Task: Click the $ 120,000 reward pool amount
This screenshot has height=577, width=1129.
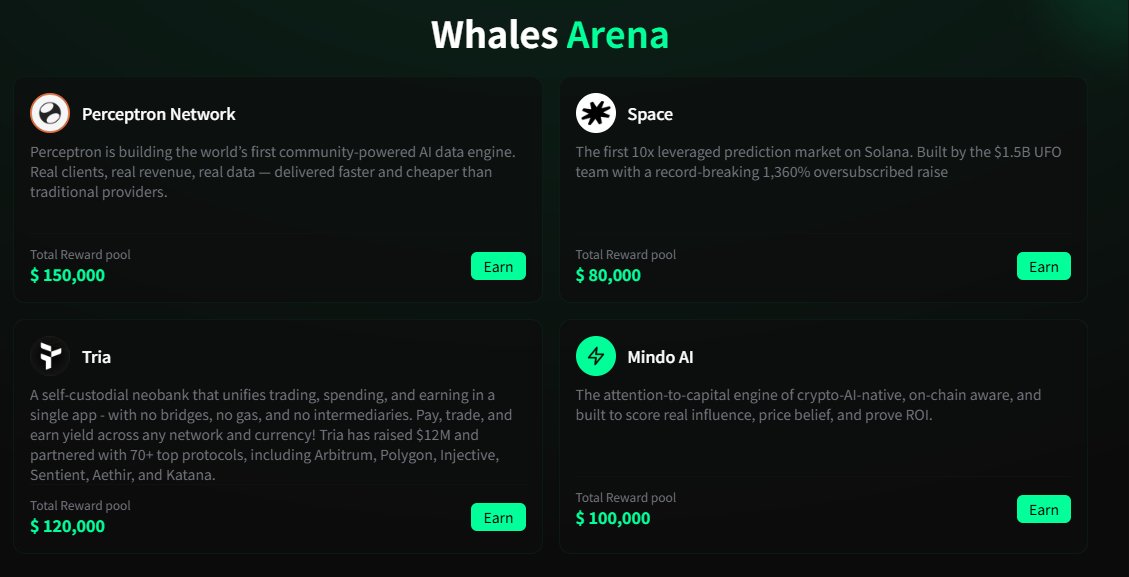Action: (x=67, y=526)
